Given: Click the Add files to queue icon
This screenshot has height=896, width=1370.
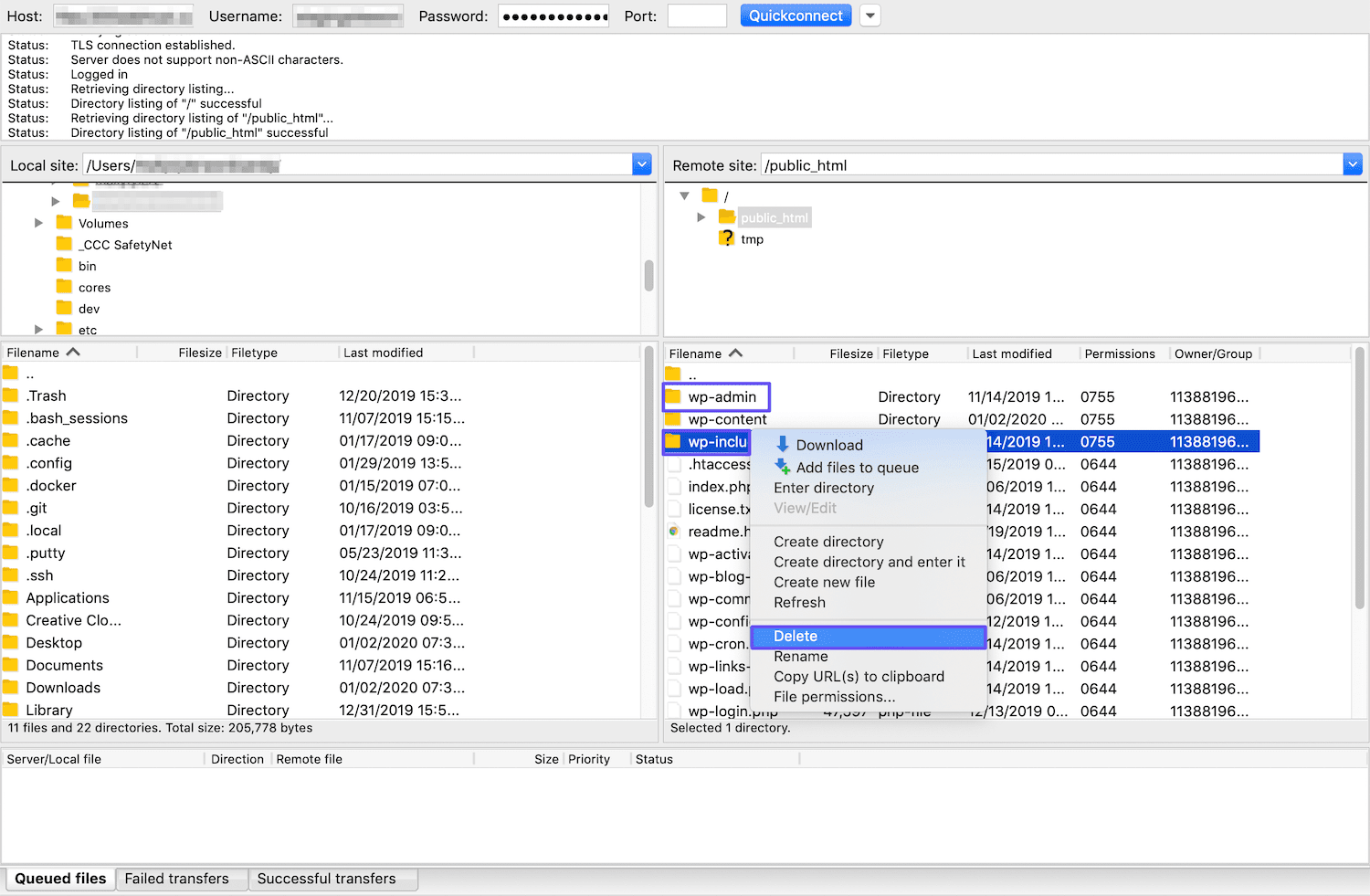Looking at the screenshot, I should (x=782, y=467).
